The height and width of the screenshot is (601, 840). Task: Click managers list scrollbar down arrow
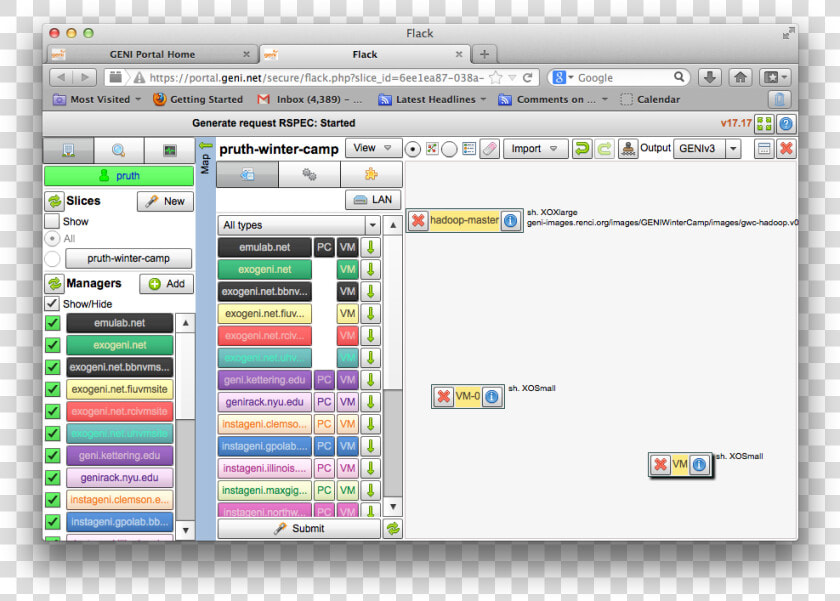(x=185, y=530)
